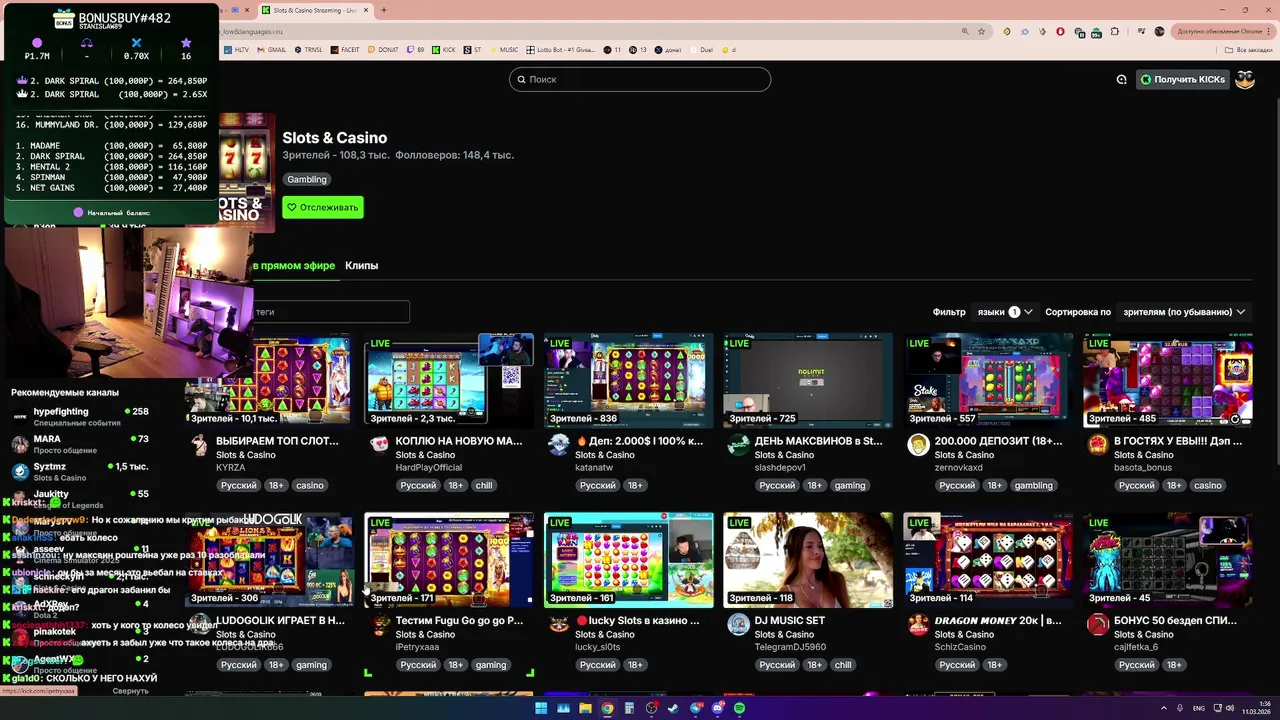Open a new browser tab
1280x720 pixels.
click(x=383, y=10)
